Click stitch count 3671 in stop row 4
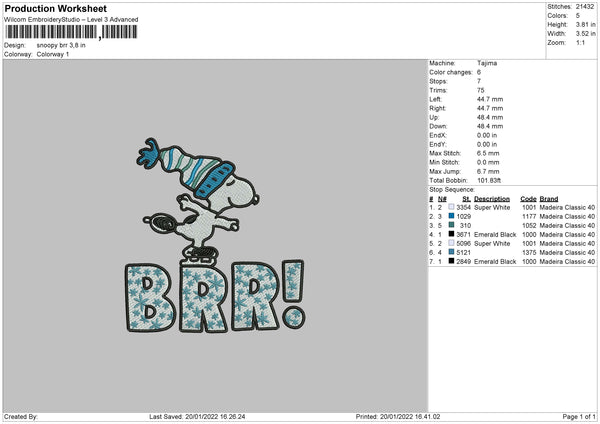The width and height of the screenshot is (600, 424). click(463, 235)
